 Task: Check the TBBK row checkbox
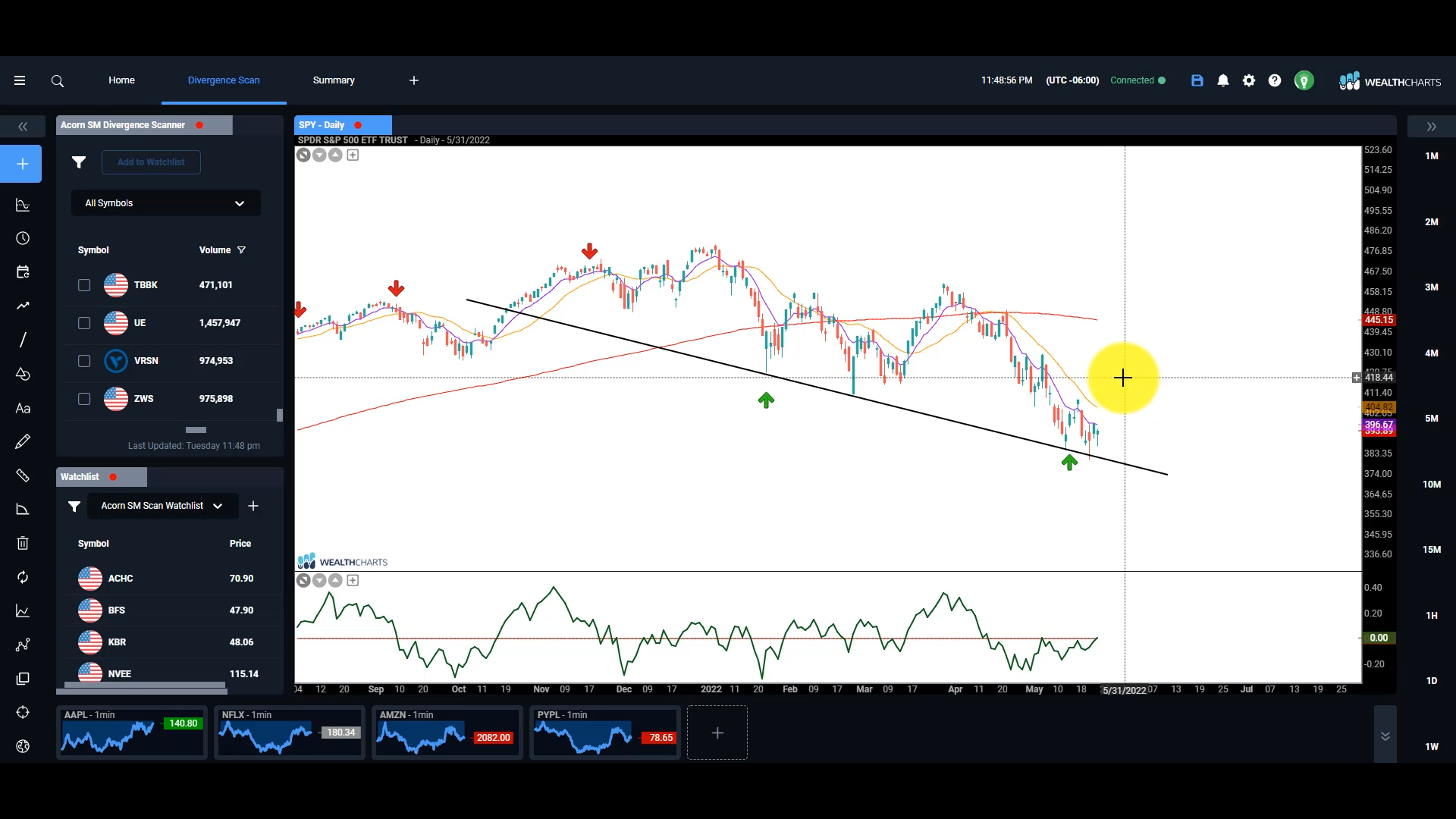coord(84,285)
